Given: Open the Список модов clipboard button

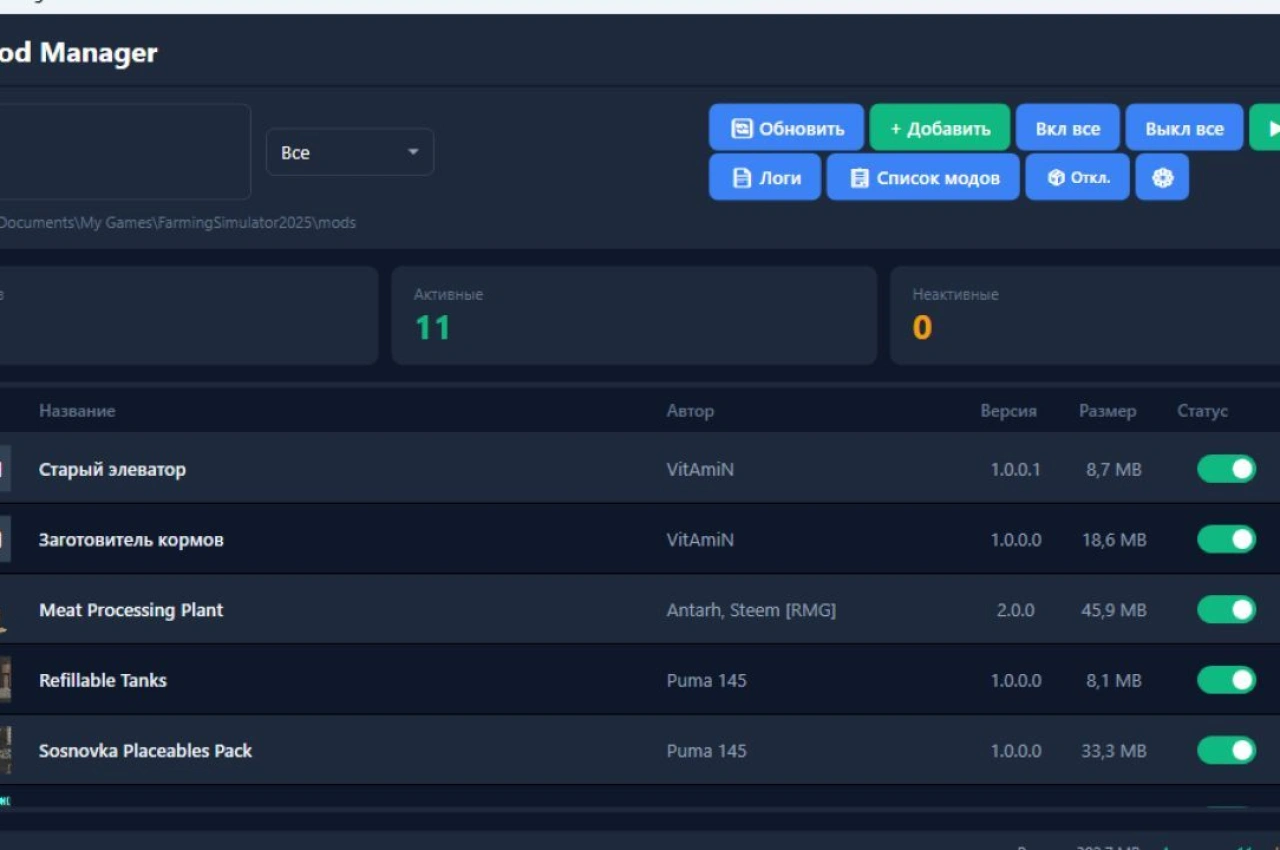Looking at the screenshot, I should [x=923, y=177].
